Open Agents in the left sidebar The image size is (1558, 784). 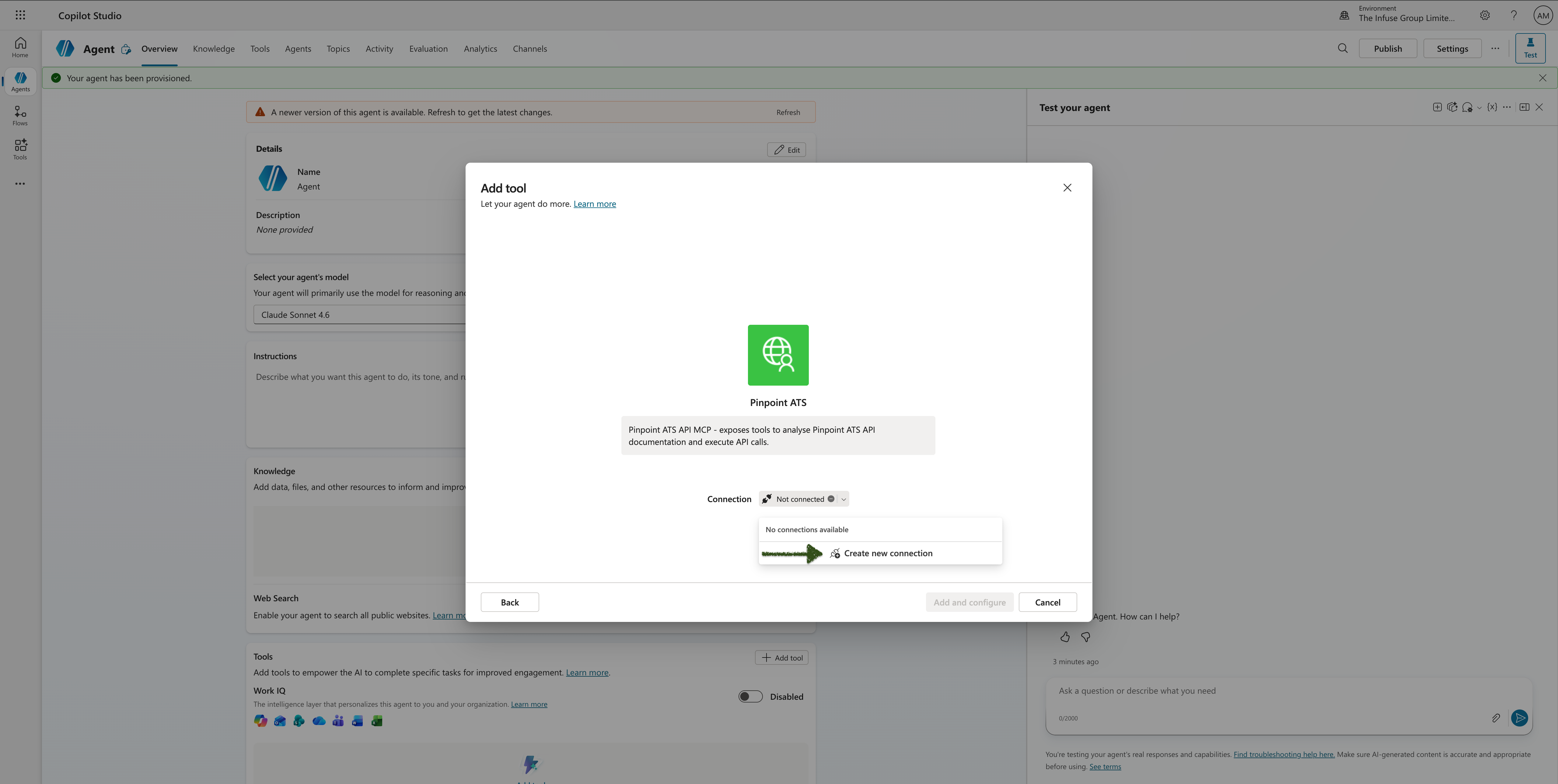tap(20, 82)
